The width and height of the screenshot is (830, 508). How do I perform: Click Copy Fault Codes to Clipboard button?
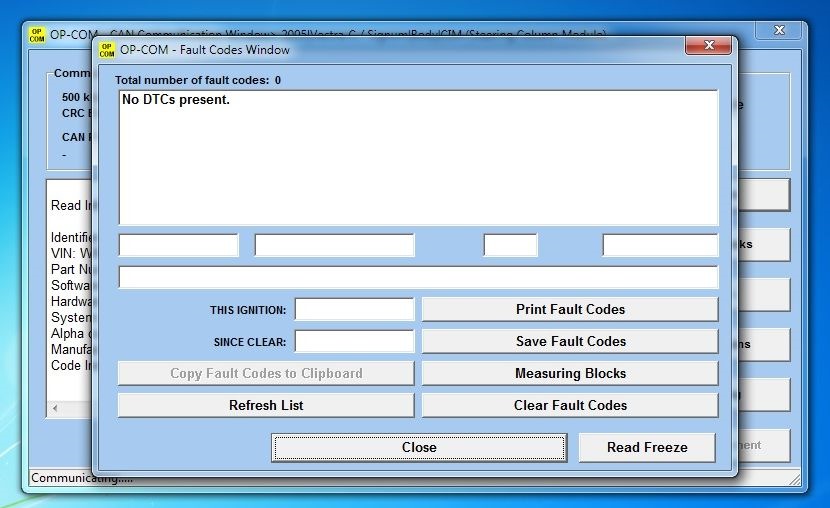pos(266,373)
